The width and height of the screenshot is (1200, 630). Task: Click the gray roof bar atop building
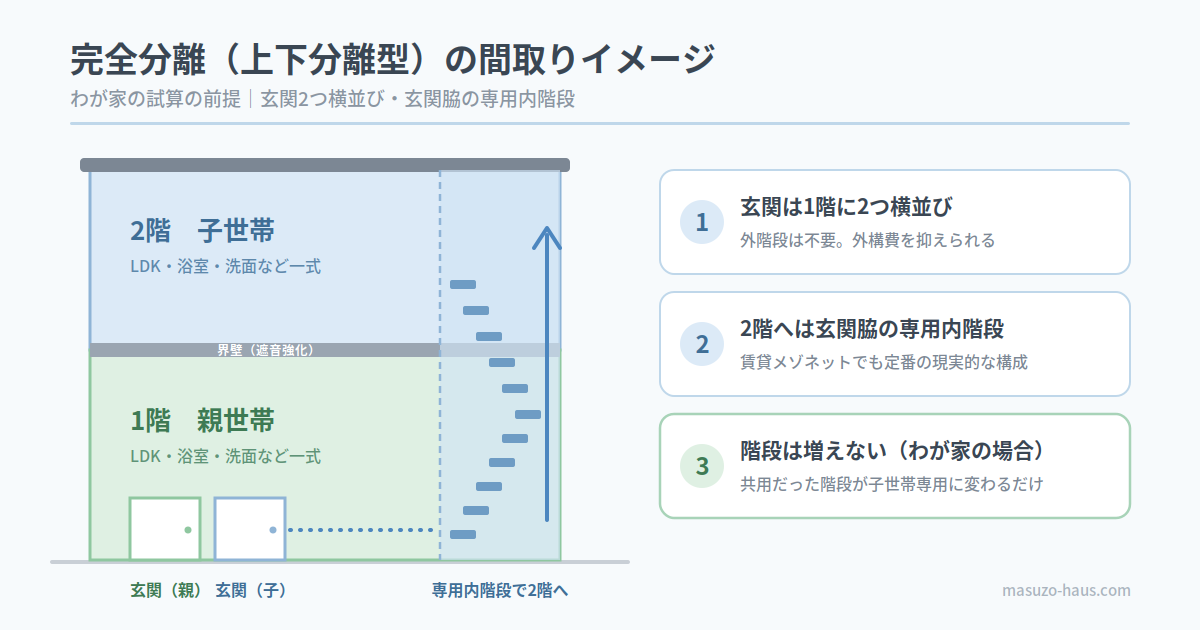pyautogui.click(x=325, y=165)
